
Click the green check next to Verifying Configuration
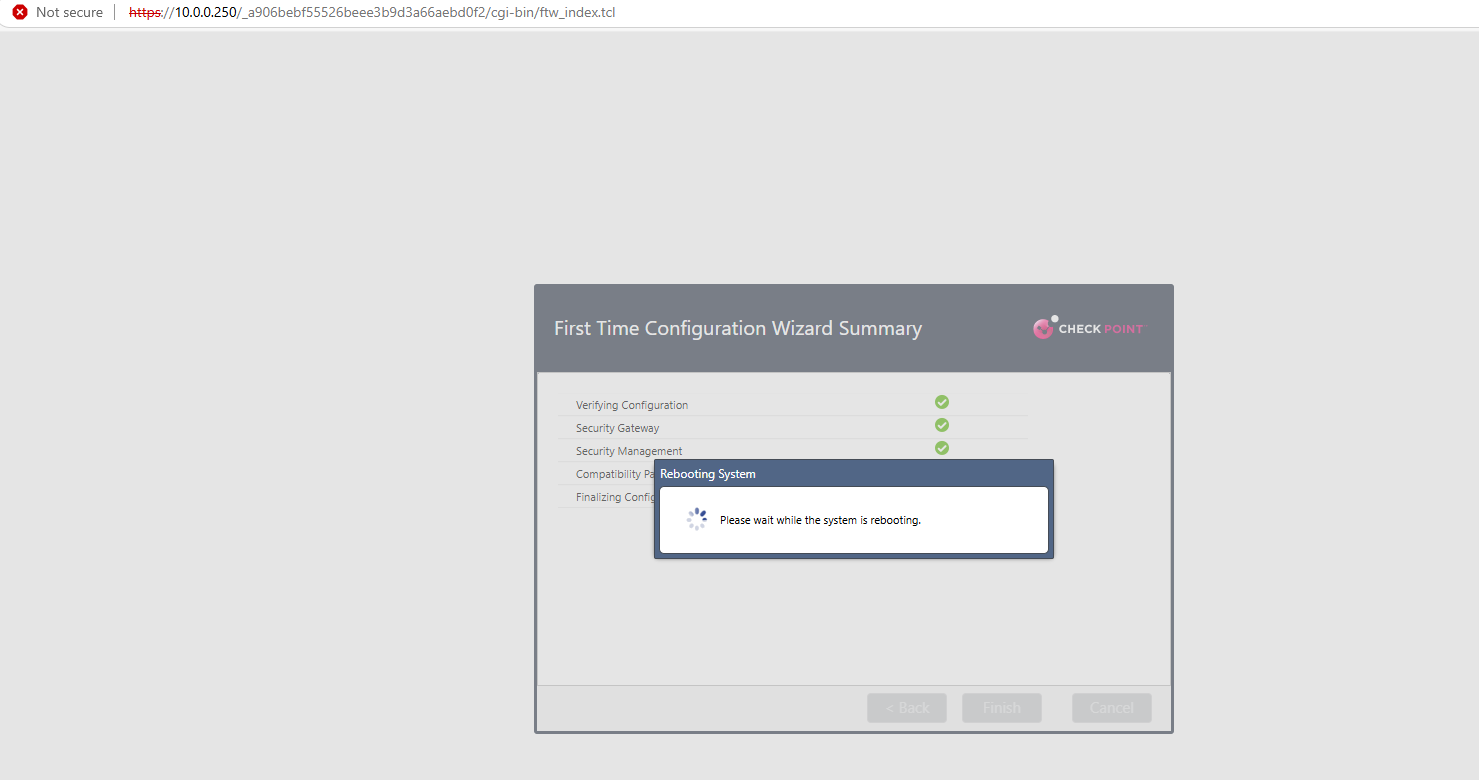pos(942,402)
